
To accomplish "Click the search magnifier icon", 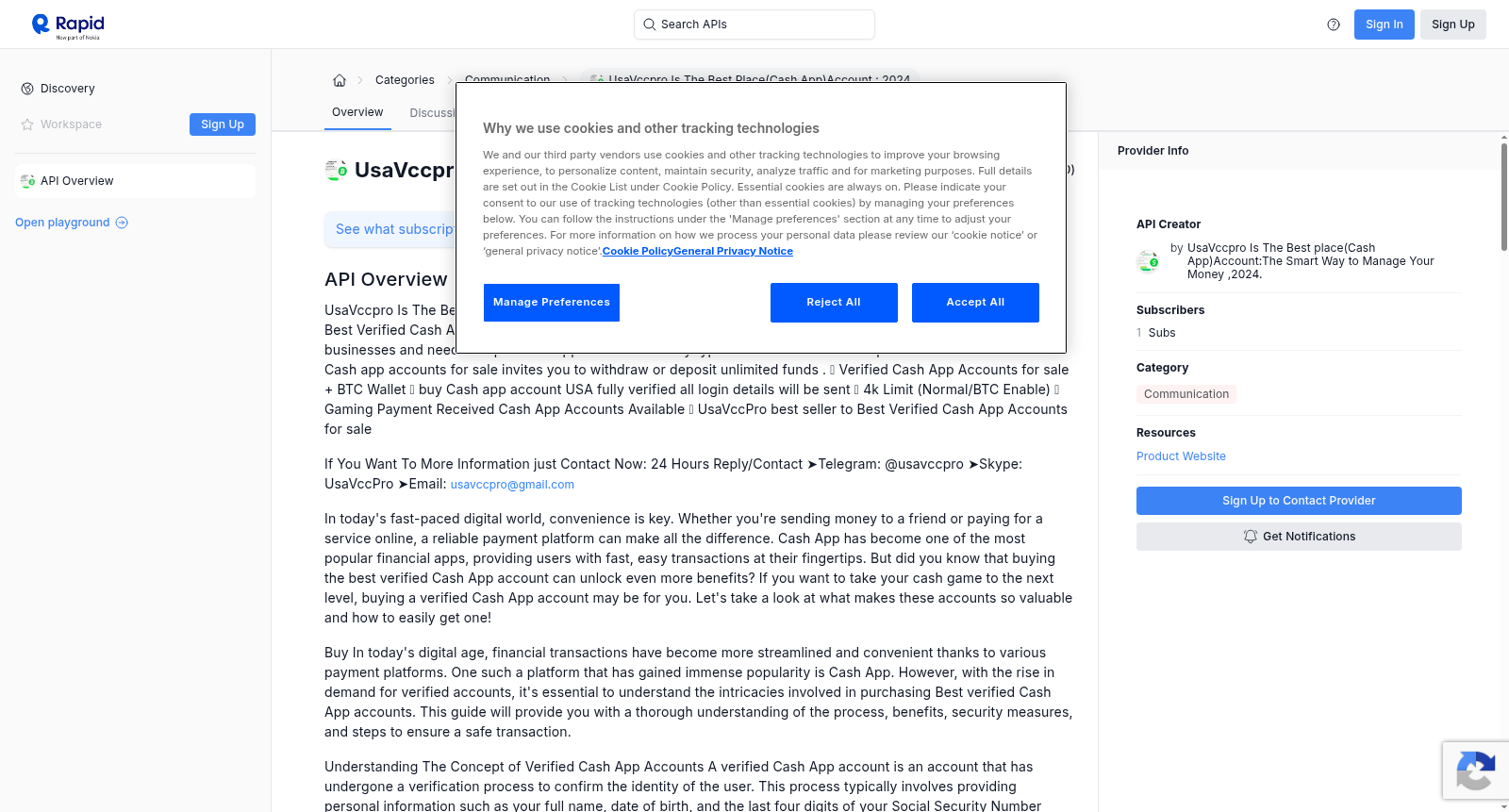I will pyautogui.click(x=649, y=25).
